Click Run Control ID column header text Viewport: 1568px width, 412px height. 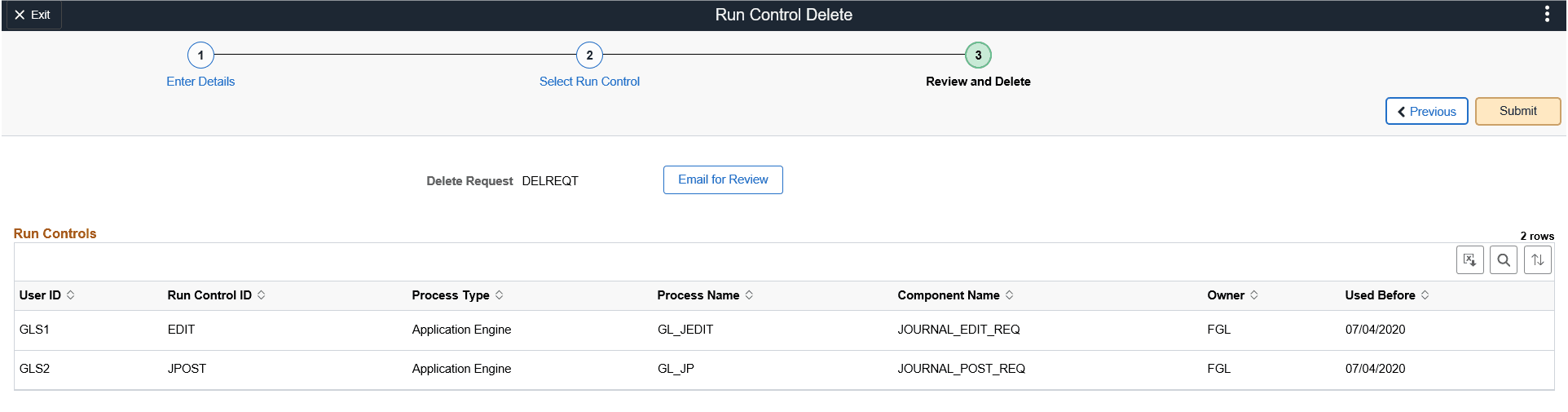[209, 295]
